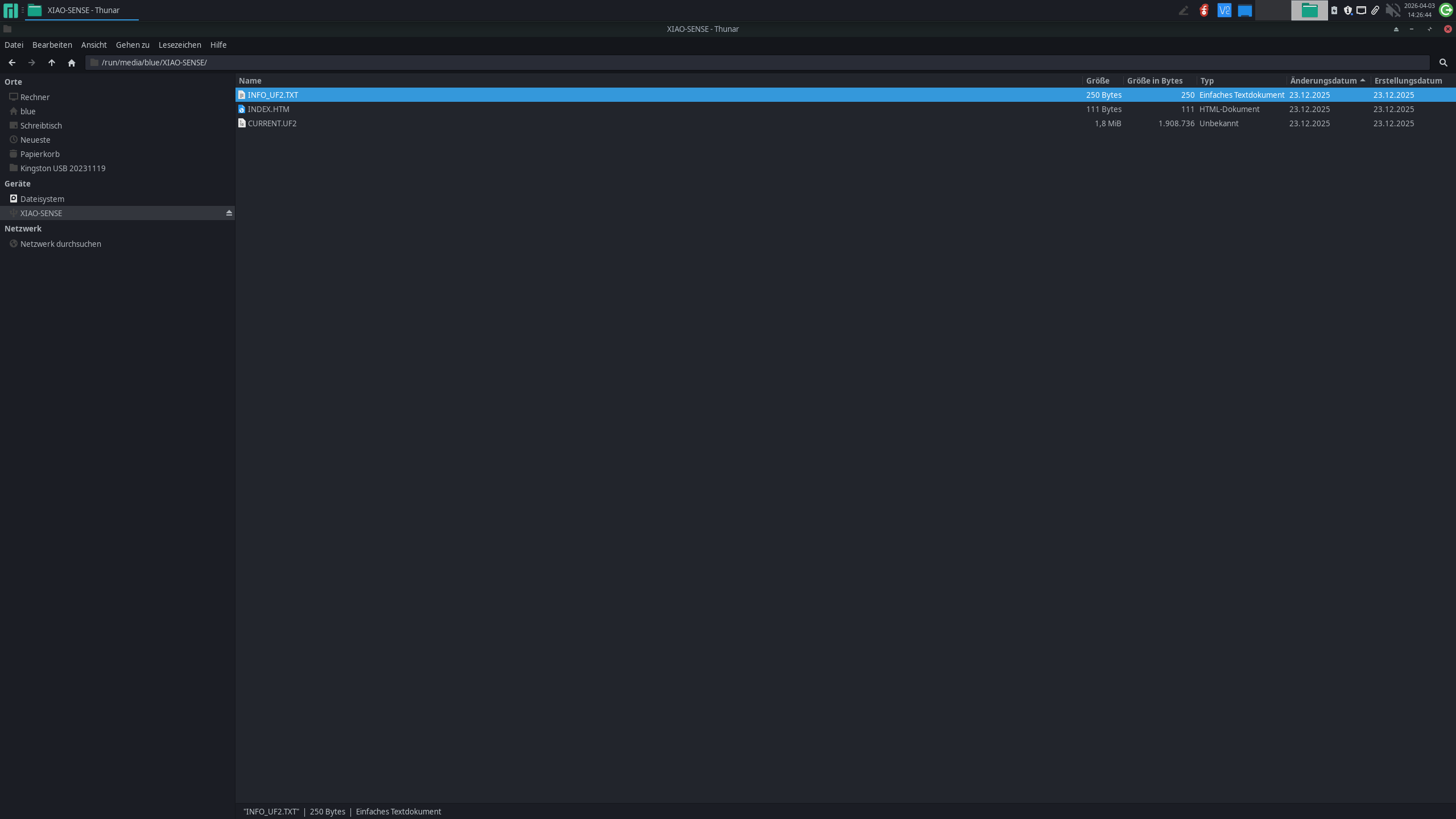
Task: Open the VNC viewer tray icon
Action: [x=1224, y=10]
